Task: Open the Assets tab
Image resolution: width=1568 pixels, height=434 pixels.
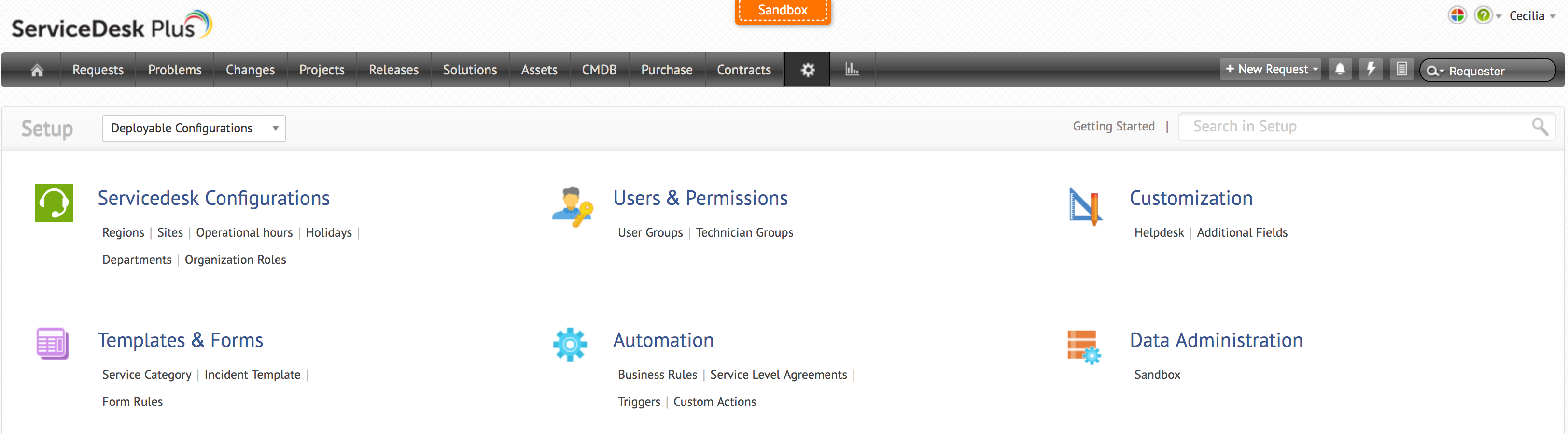Action: [x=539, y=70]
